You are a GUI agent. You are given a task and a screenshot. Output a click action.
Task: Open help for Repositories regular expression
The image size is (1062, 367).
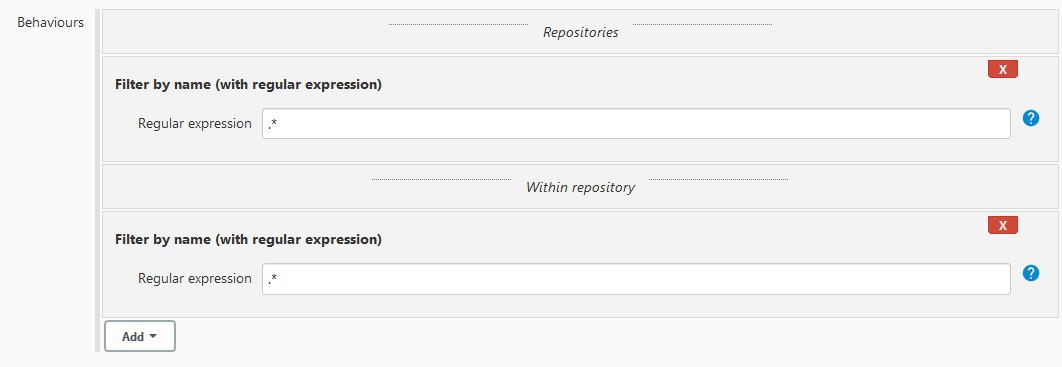[1030, 118]
